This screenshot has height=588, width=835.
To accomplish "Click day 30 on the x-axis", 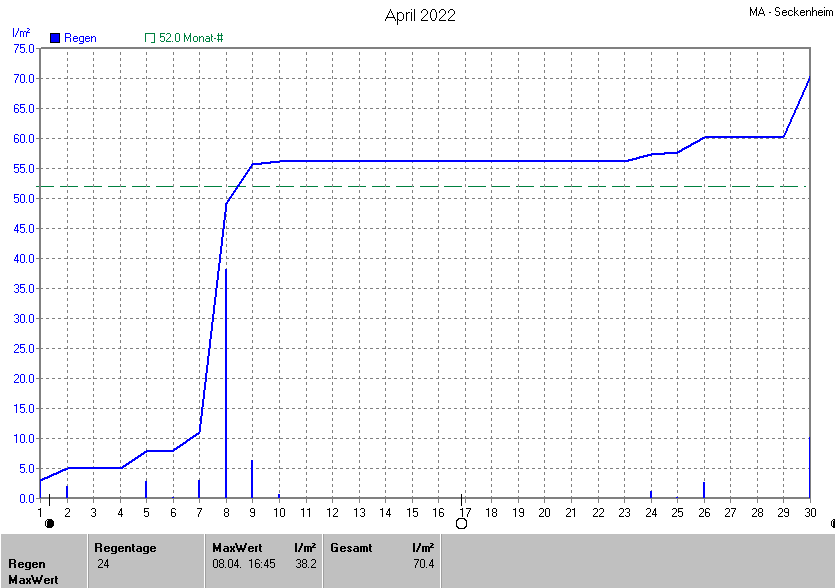I will (x=809, y=513).
